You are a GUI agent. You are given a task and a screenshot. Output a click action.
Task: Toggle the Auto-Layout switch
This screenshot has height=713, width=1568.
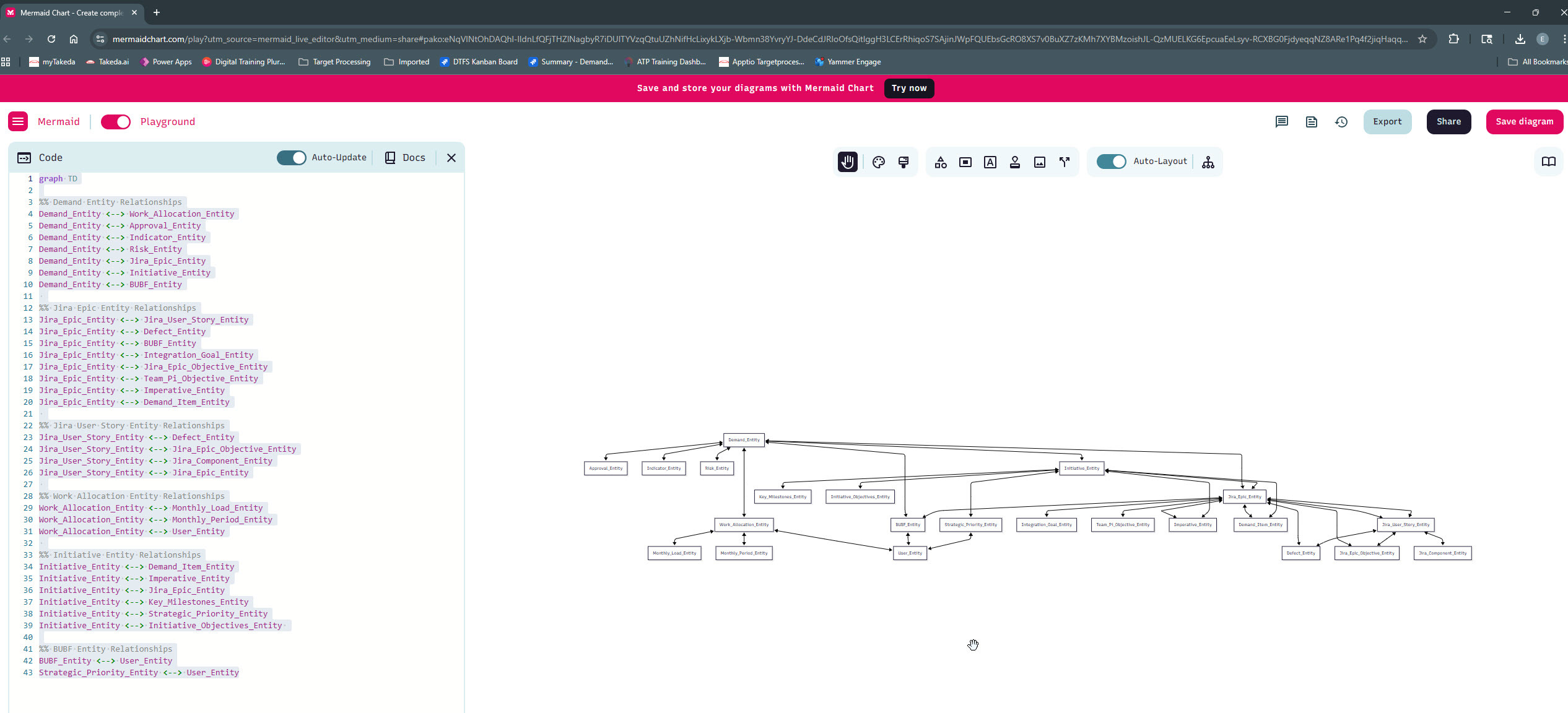tap(1112, 162)
